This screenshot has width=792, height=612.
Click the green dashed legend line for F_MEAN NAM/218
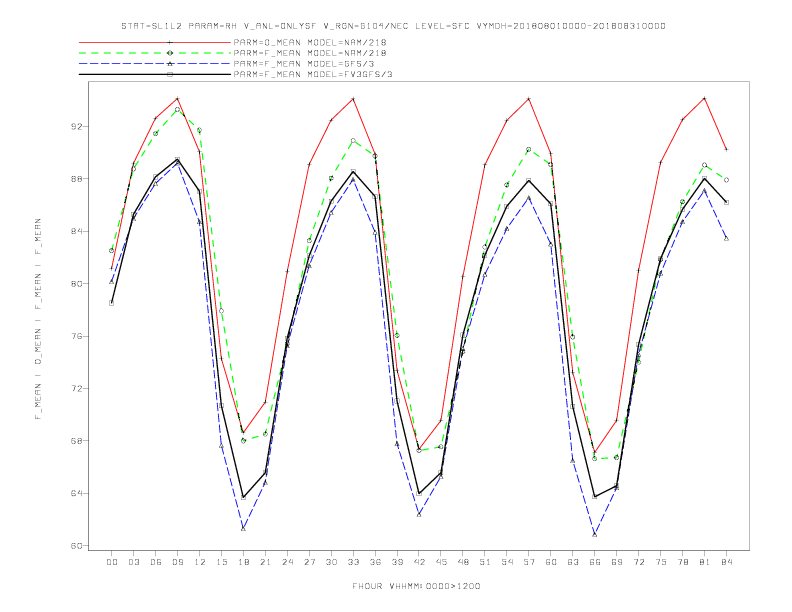click(155, 53)
